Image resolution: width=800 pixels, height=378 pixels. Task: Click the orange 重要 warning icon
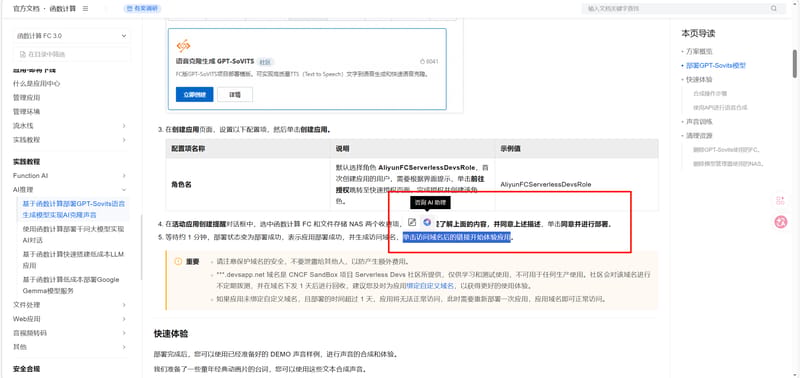click(x=178, y=261)
